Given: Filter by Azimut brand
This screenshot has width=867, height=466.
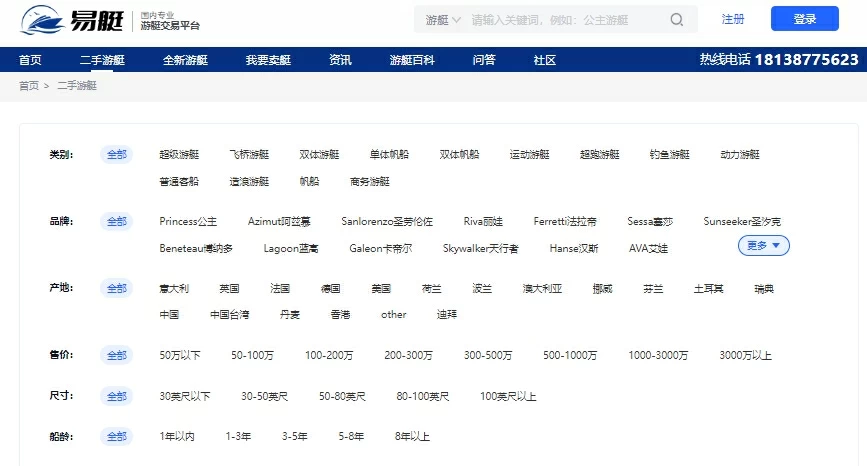Looking at the screenshot, I should (x=279, y=221).
